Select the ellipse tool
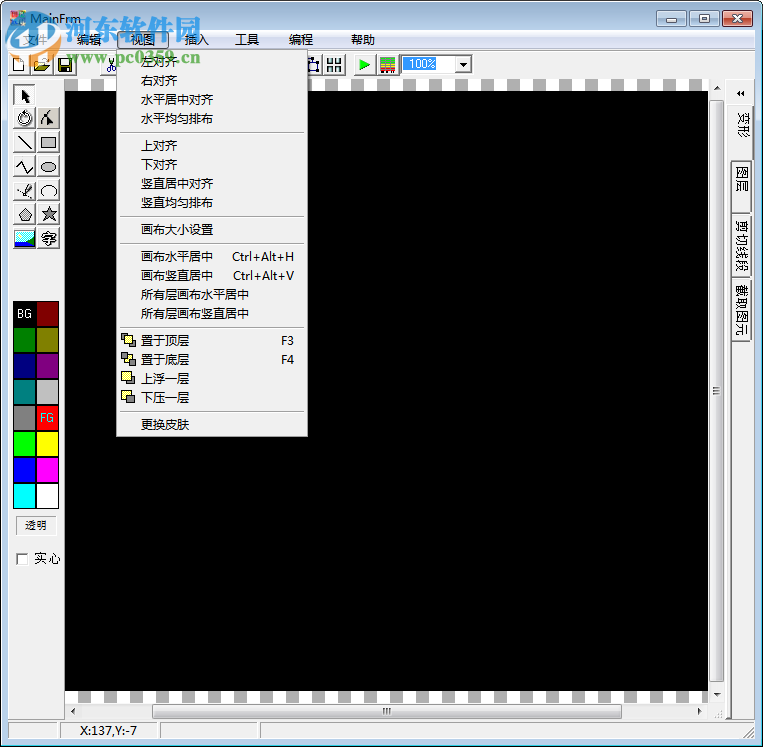Viewport: 763px width, 747px height. tap(48, 166)
